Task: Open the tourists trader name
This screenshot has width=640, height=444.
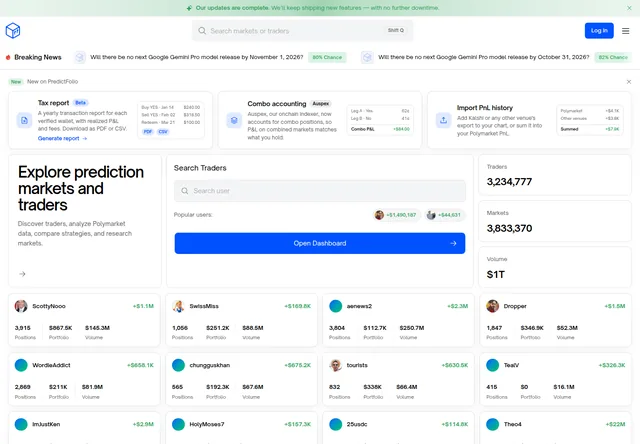Action: 357,365
